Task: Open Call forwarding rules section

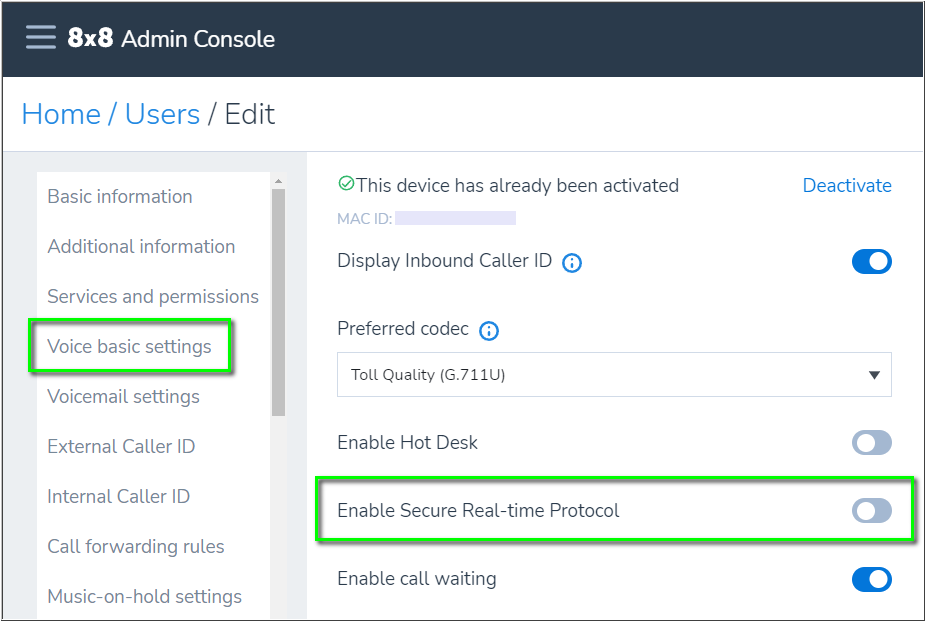Action: click(x=136, y=546)
